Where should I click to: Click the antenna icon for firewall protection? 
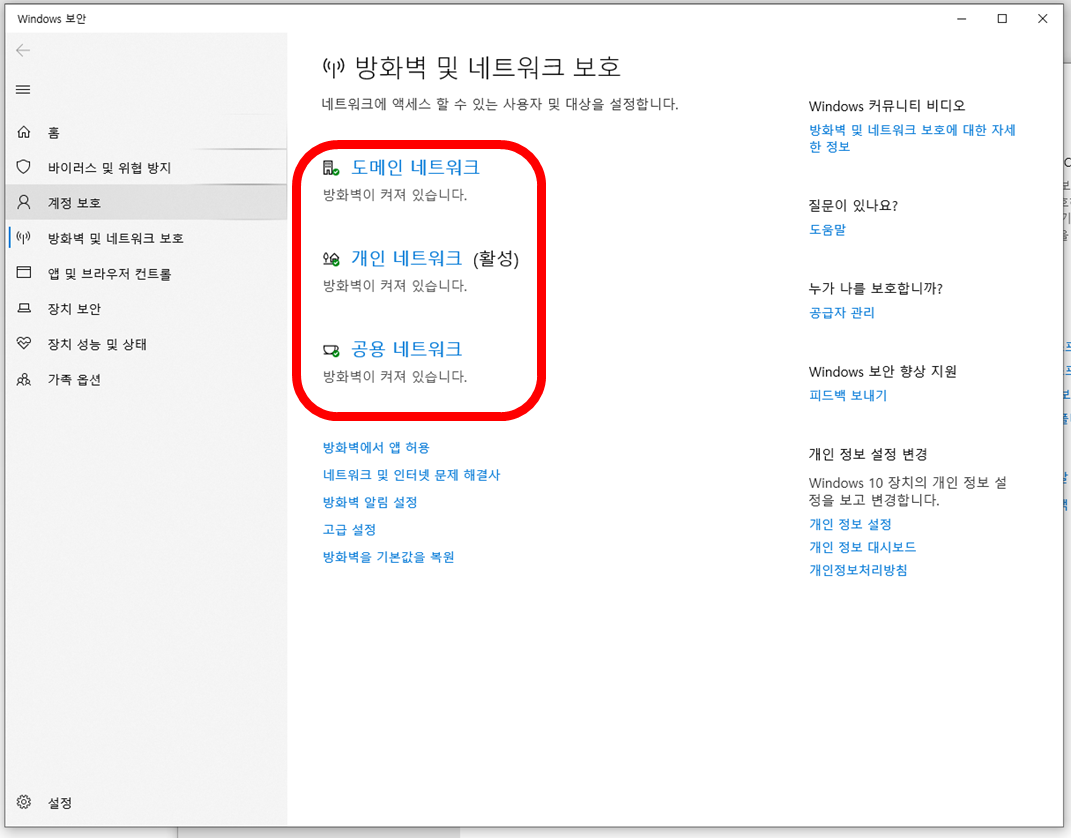(24, 238)
